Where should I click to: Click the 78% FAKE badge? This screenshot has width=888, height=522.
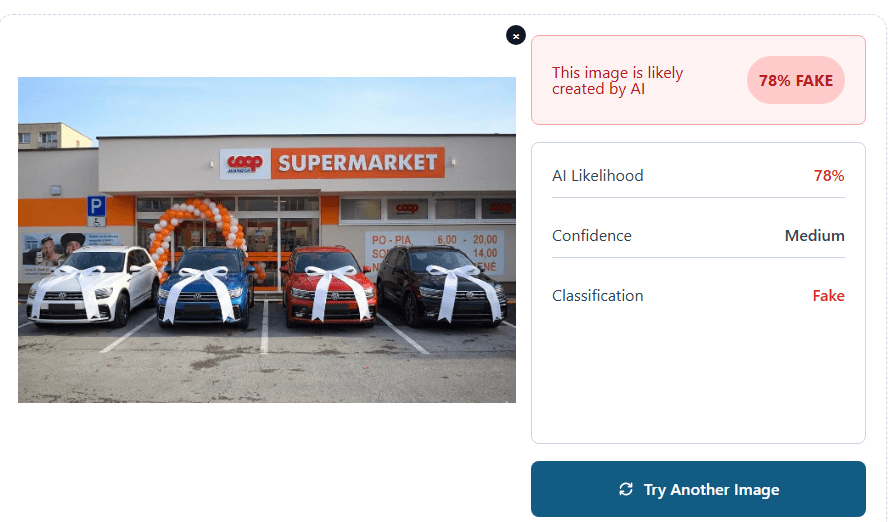pyautogui.click(x=796, y=80)
